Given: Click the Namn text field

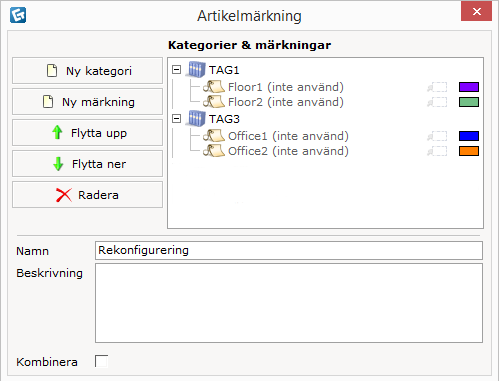Looking at the screenshot, I should click(289, 250).
